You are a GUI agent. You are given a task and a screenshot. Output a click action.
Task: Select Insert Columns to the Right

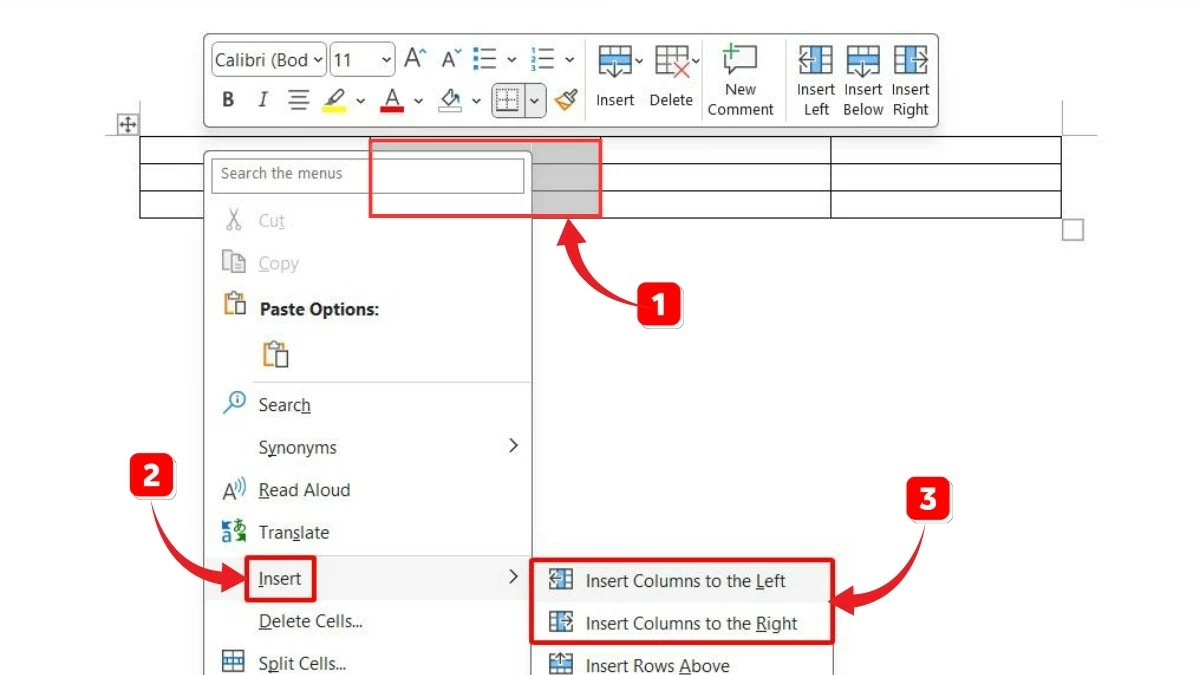[682, 623]
